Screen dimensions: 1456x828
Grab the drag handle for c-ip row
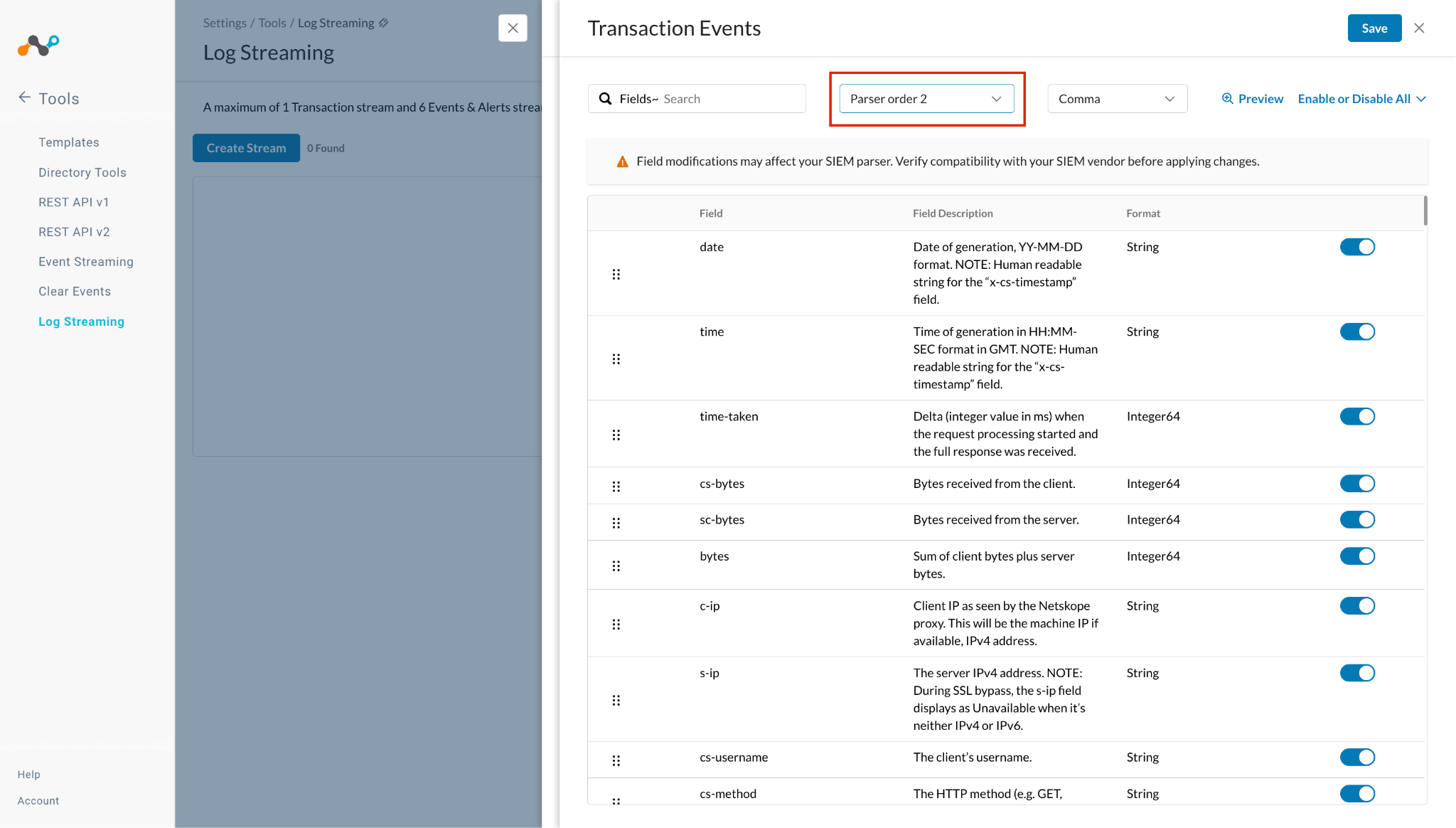[616, 624]
